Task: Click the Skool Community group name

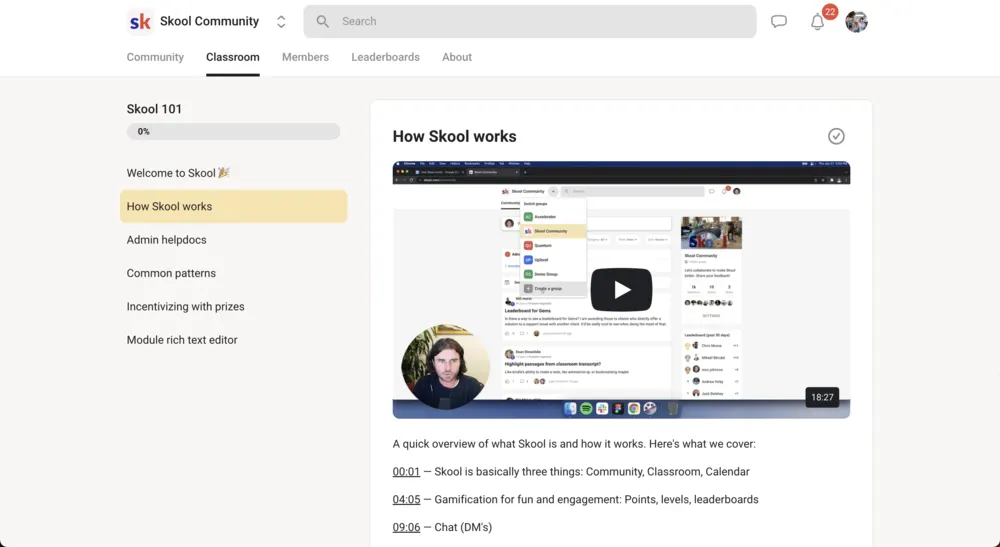Action: (x=209, y=21)
